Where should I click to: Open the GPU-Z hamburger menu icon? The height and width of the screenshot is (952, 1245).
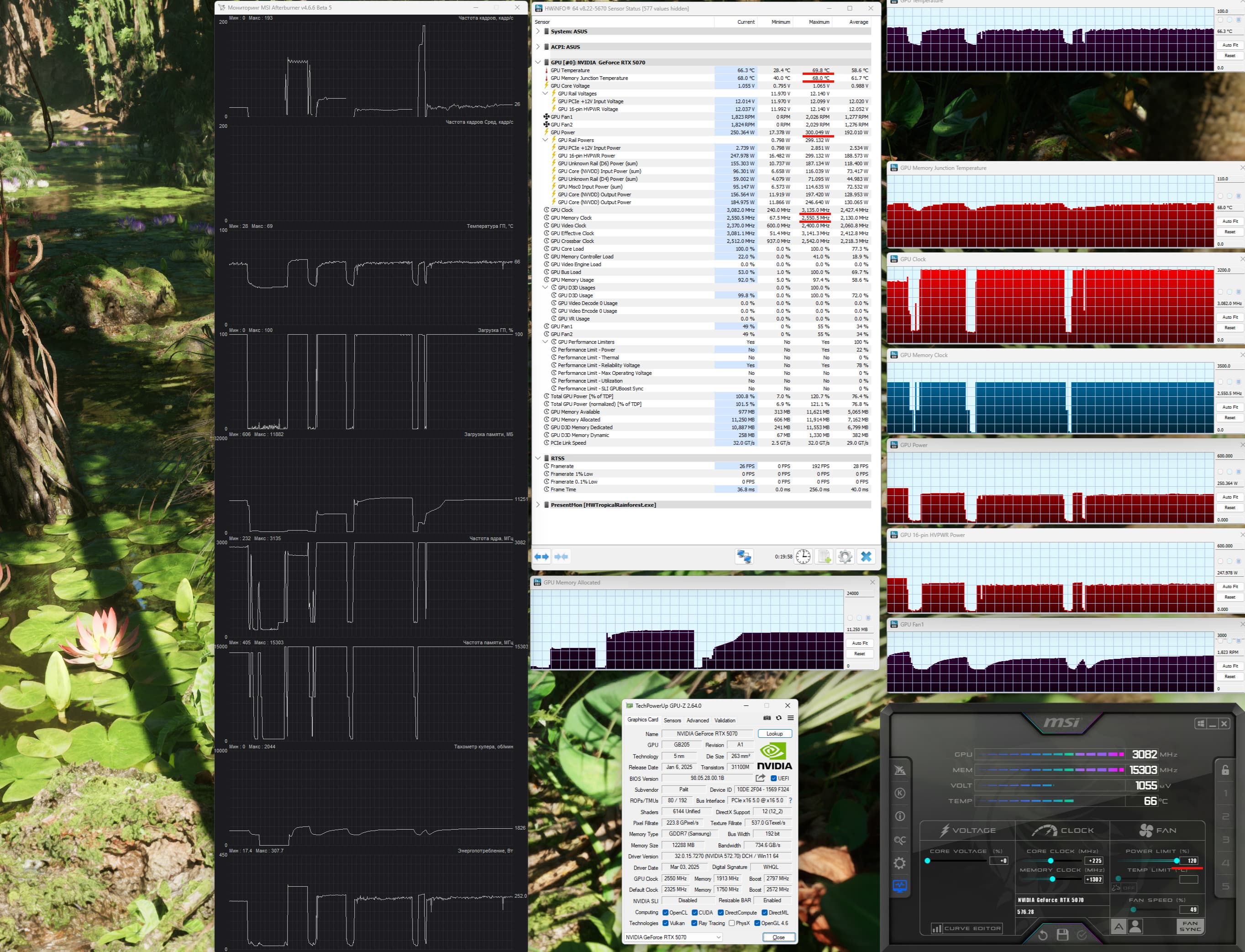coord(791,717)
